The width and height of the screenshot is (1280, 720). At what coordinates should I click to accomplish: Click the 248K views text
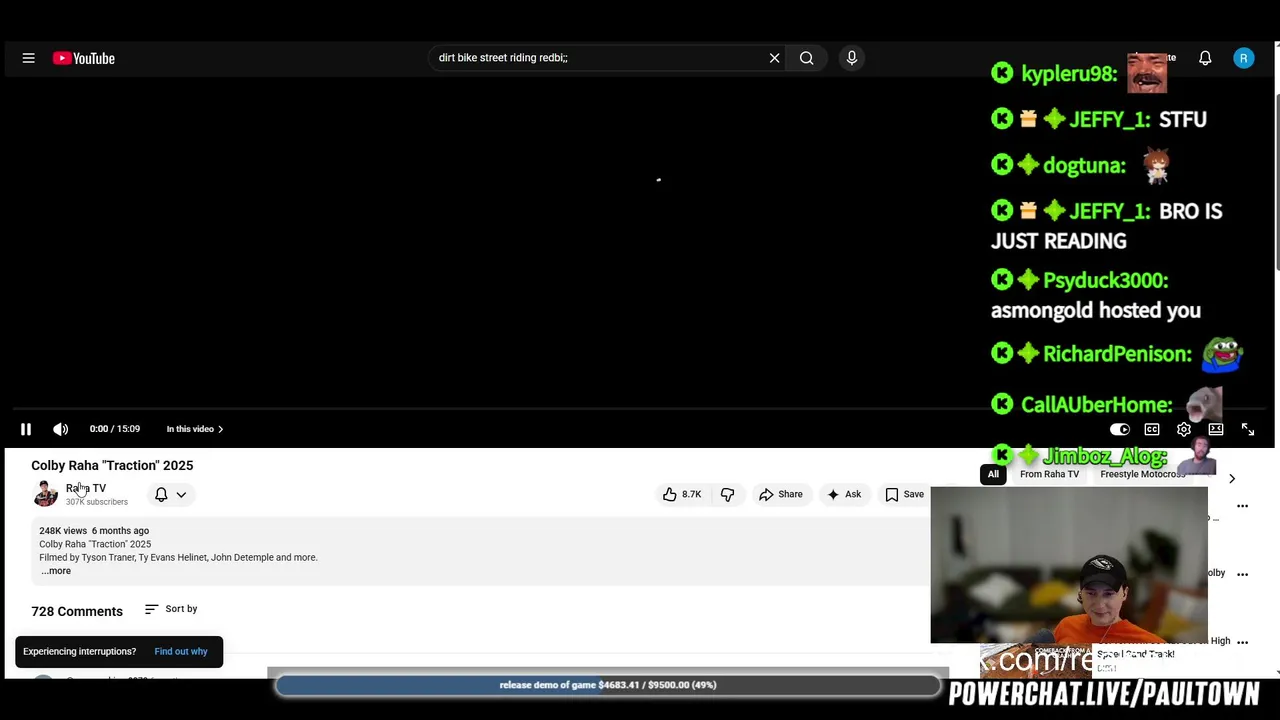(63, 531)
